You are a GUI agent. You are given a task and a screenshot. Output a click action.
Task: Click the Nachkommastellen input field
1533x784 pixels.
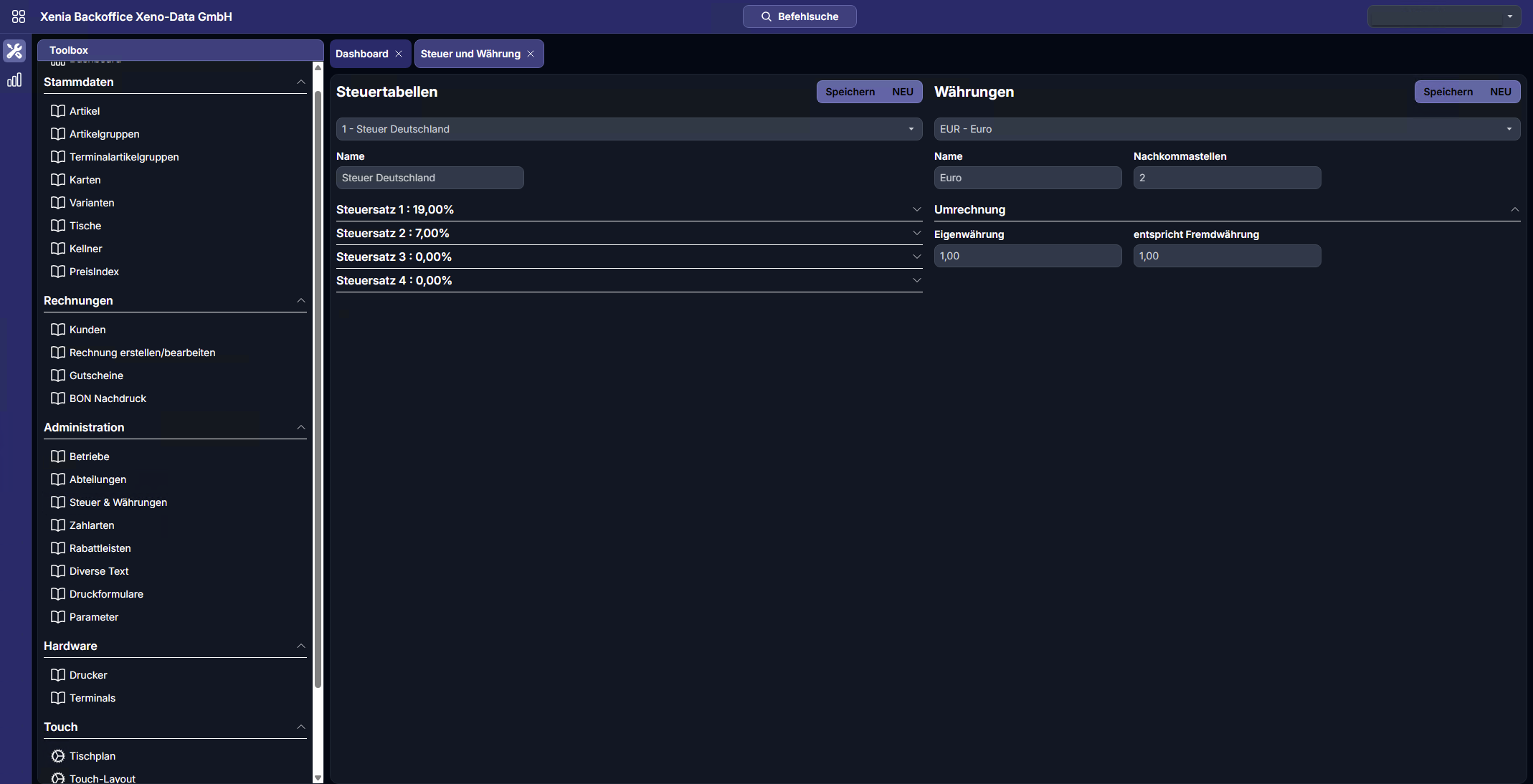pos(1226,178)
